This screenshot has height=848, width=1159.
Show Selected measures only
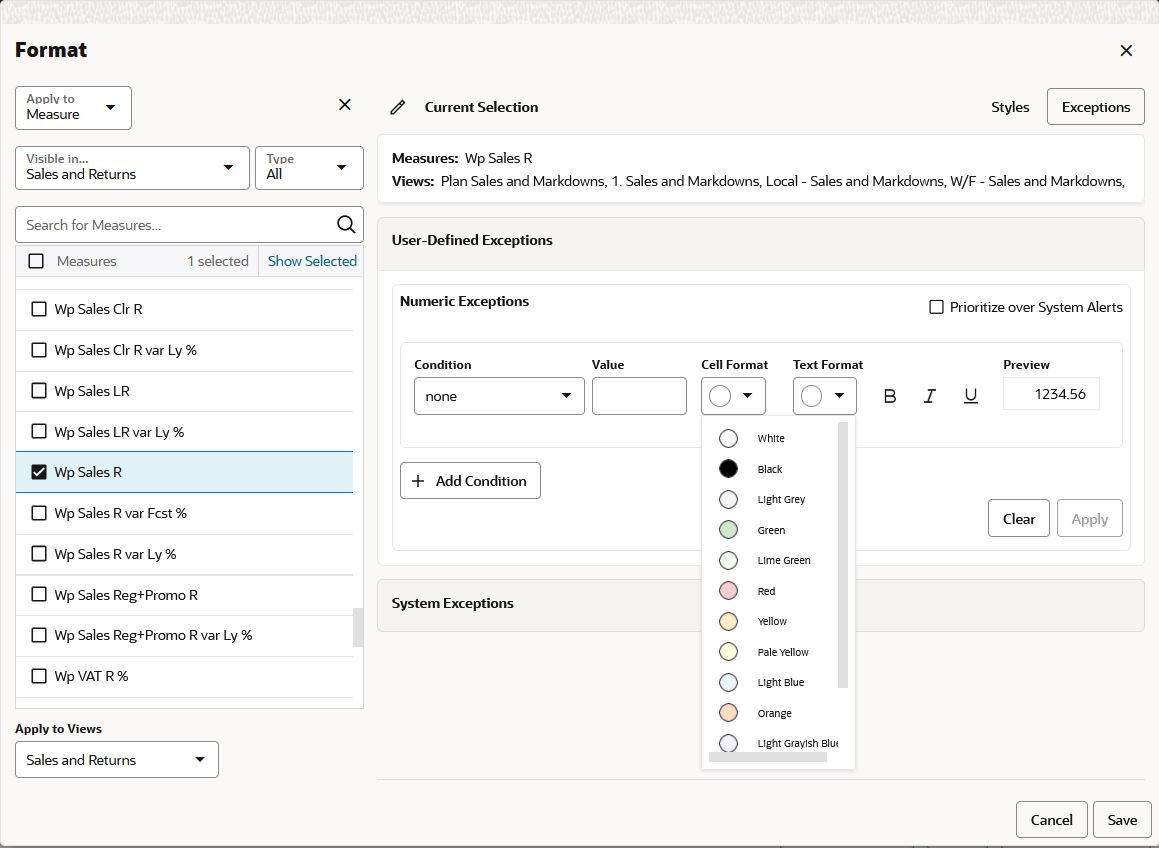tap(311, 260)
